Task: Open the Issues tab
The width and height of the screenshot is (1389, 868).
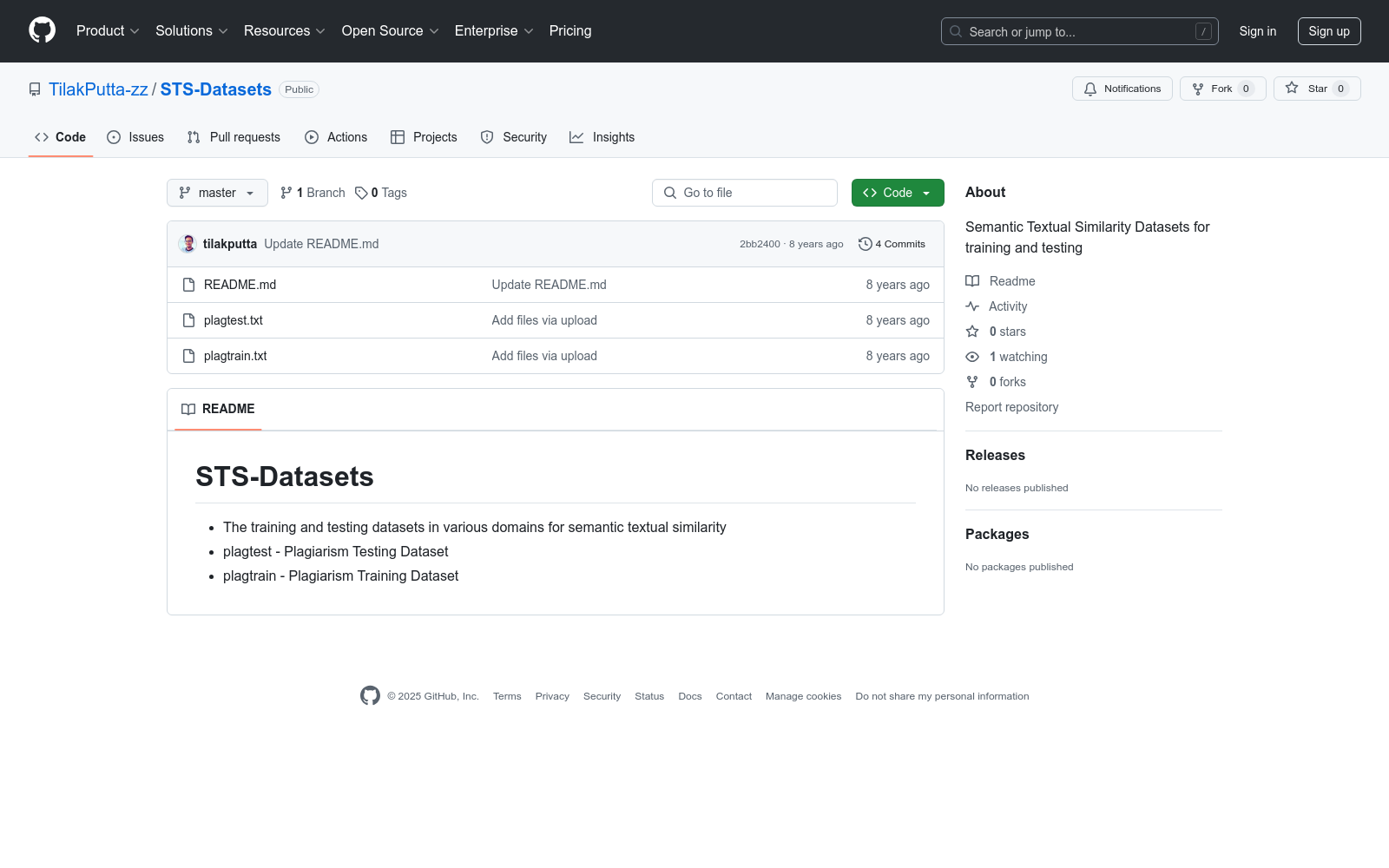Action: click(x=135, y=137)
